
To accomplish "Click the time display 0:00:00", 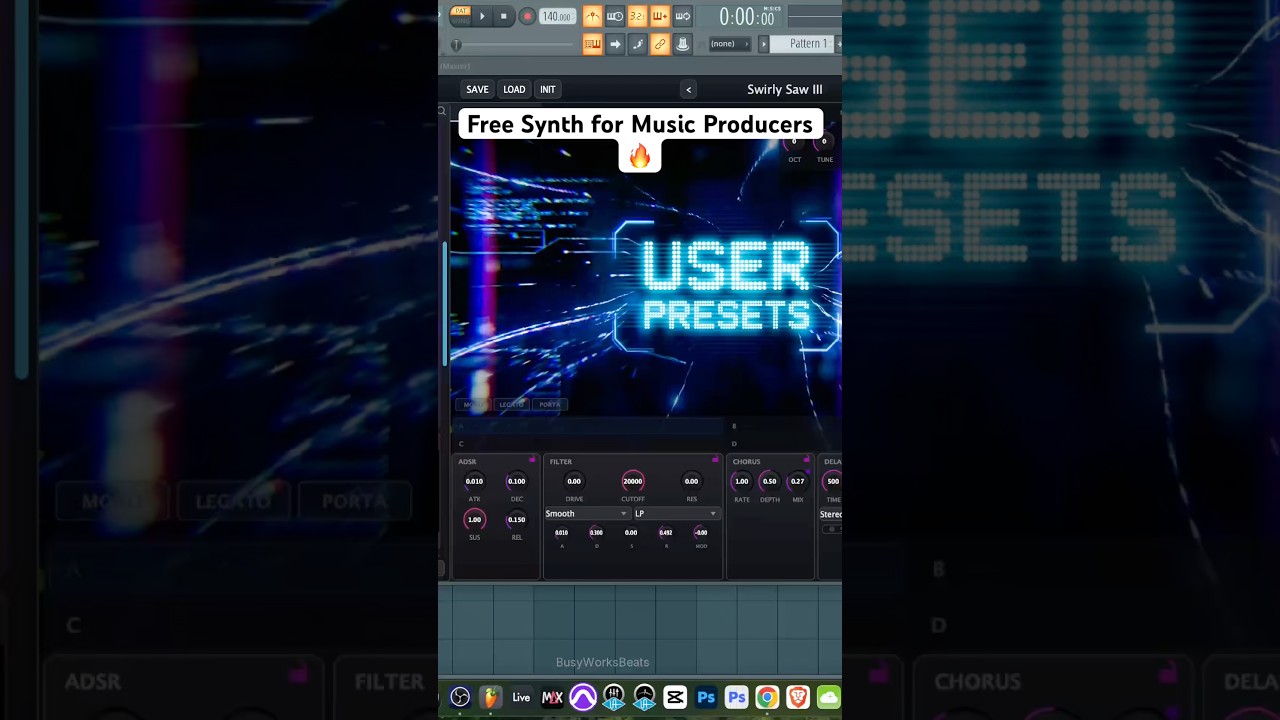I will click(x=747, y=17).
